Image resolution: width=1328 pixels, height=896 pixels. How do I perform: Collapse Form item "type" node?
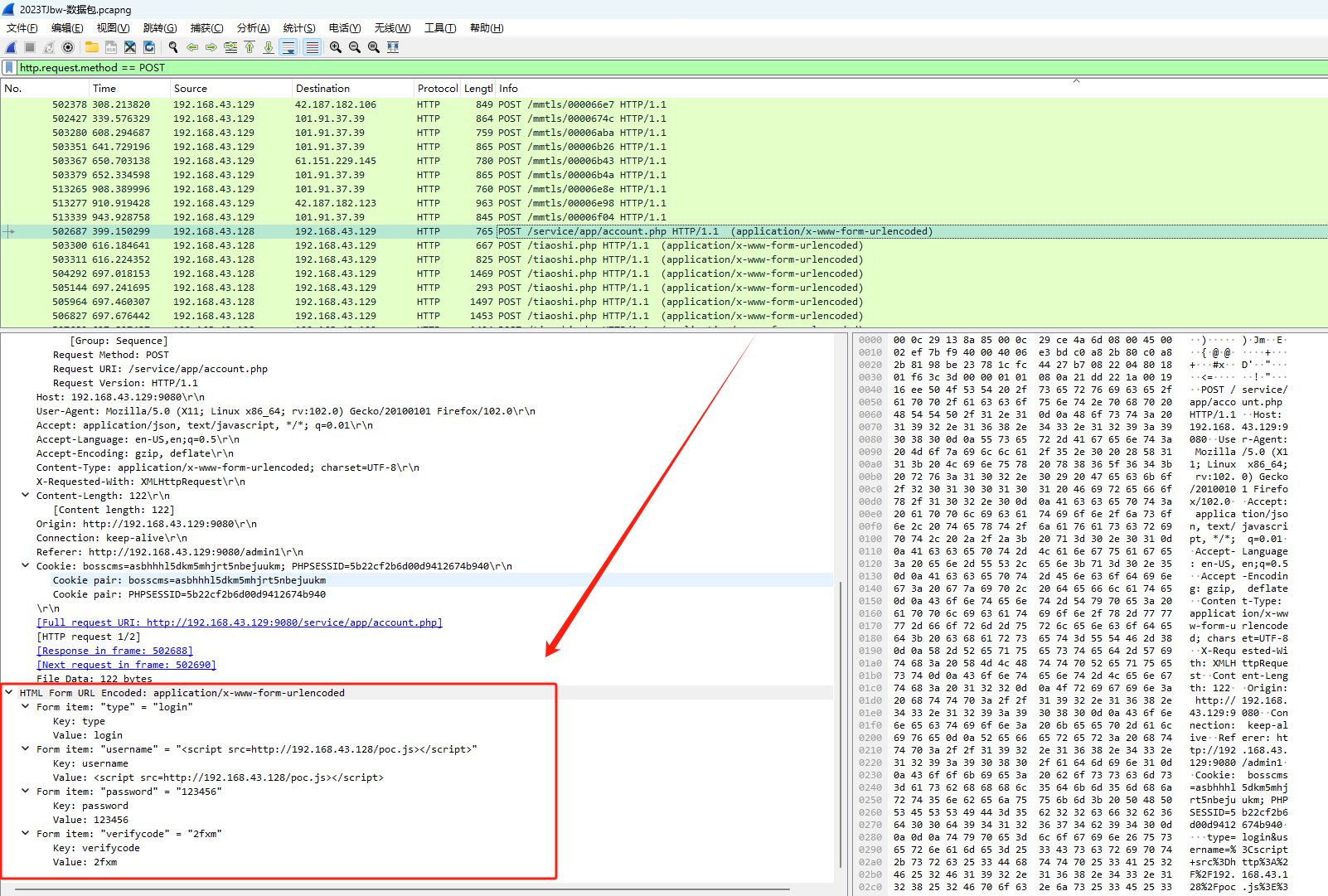pyautogui.click(x=26, y=707)
